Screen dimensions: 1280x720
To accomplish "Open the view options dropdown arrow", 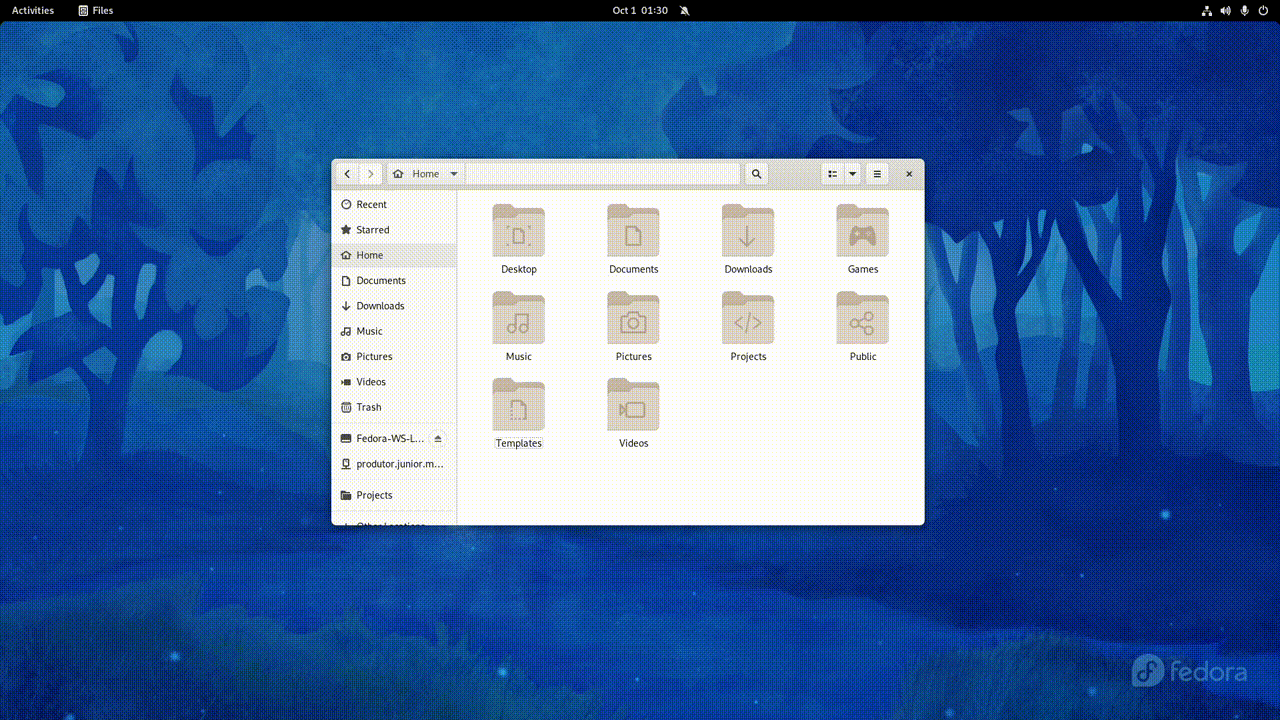I will click(x=852, y=174).
